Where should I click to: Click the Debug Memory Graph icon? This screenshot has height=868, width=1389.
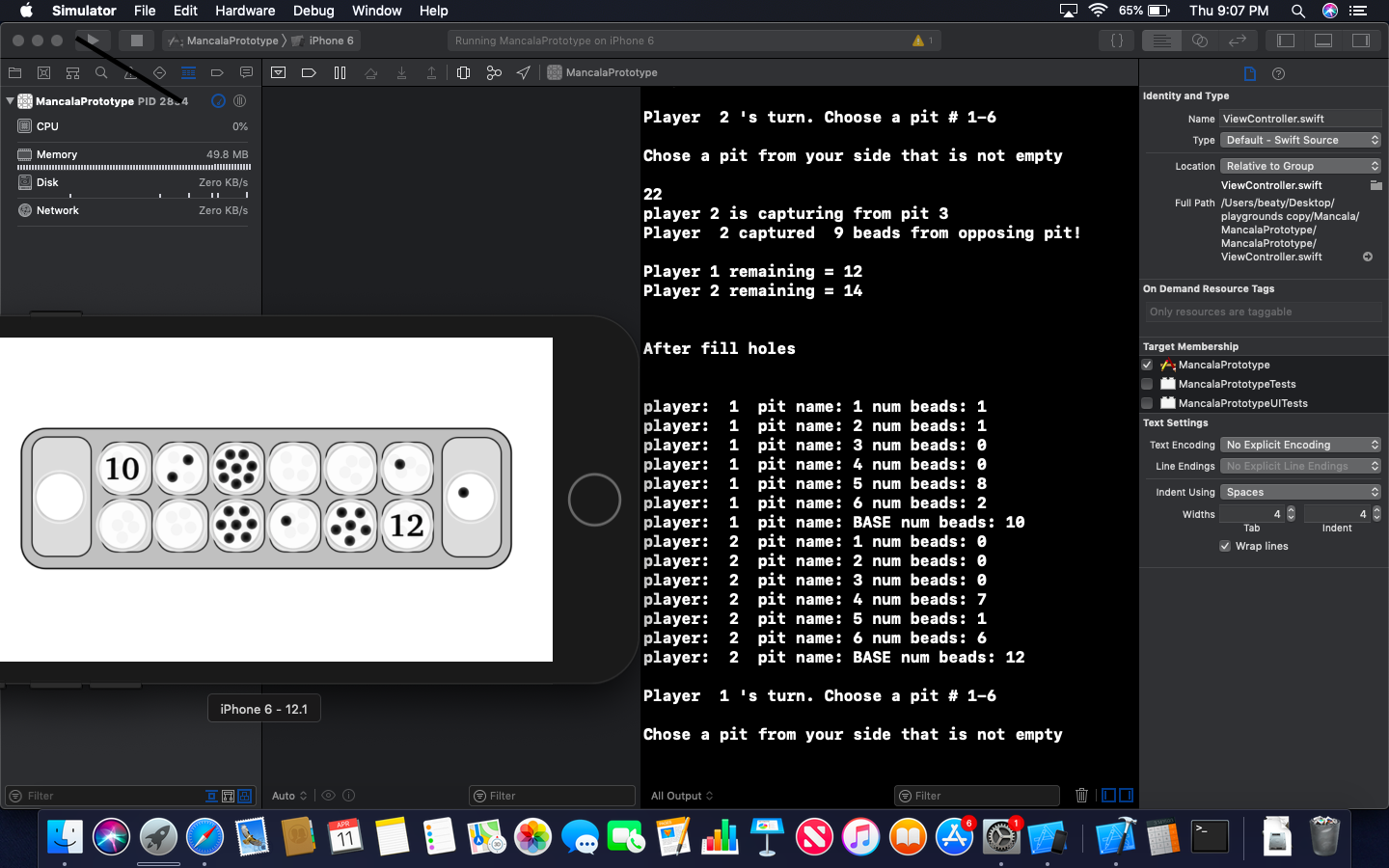click(x=494, y=72)
